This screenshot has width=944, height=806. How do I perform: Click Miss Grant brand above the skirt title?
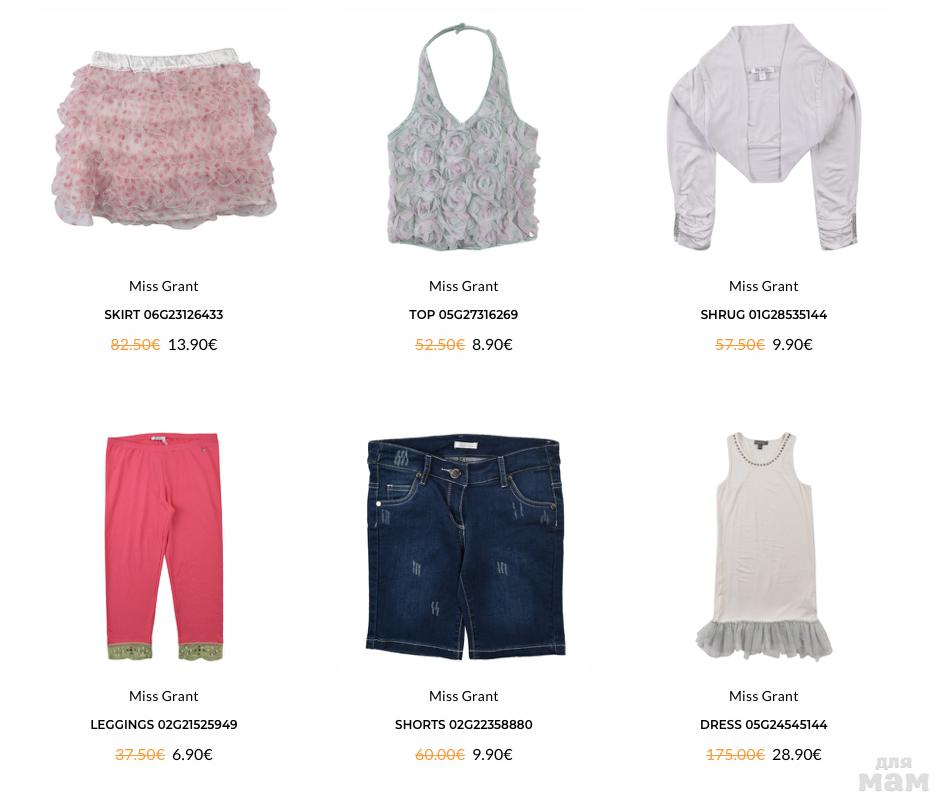[164, 286]
